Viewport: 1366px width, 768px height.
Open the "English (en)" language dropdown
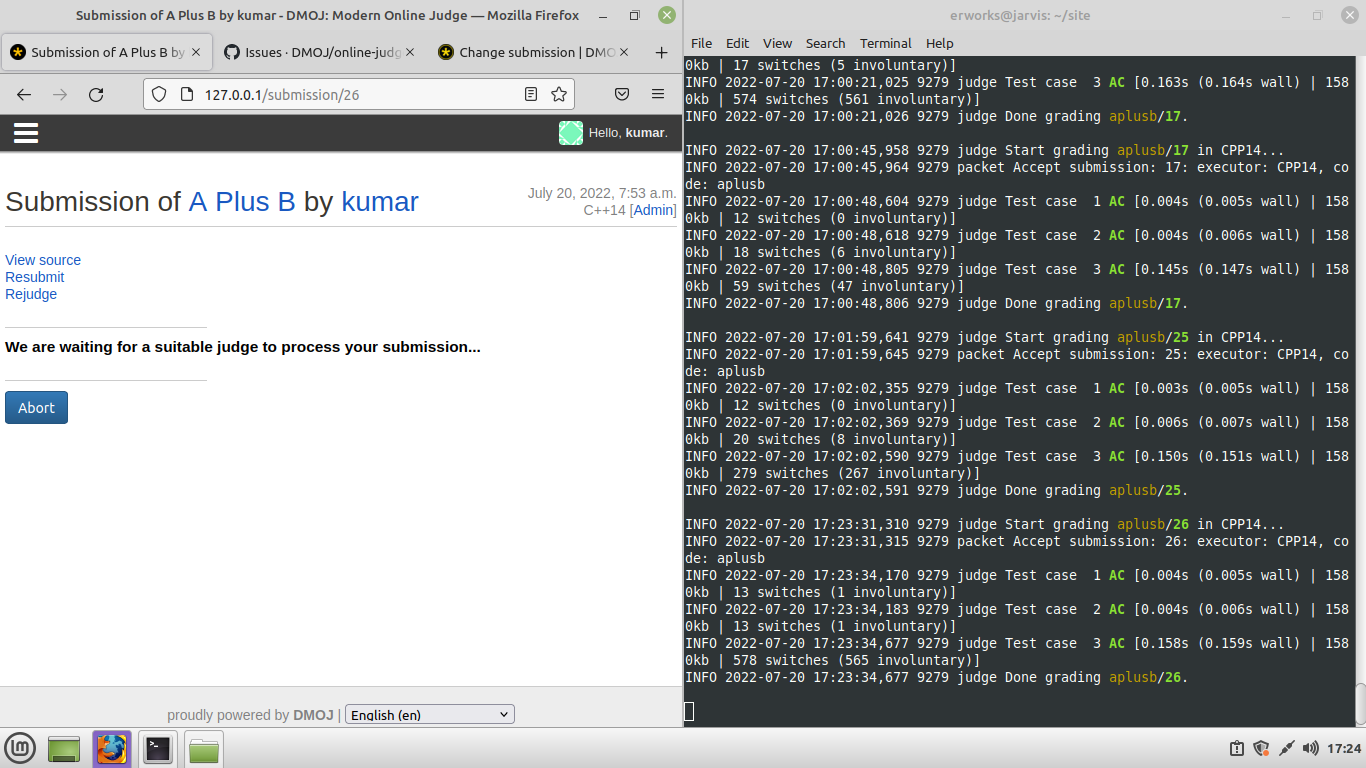pyautogui.click(x=430, y=713)
